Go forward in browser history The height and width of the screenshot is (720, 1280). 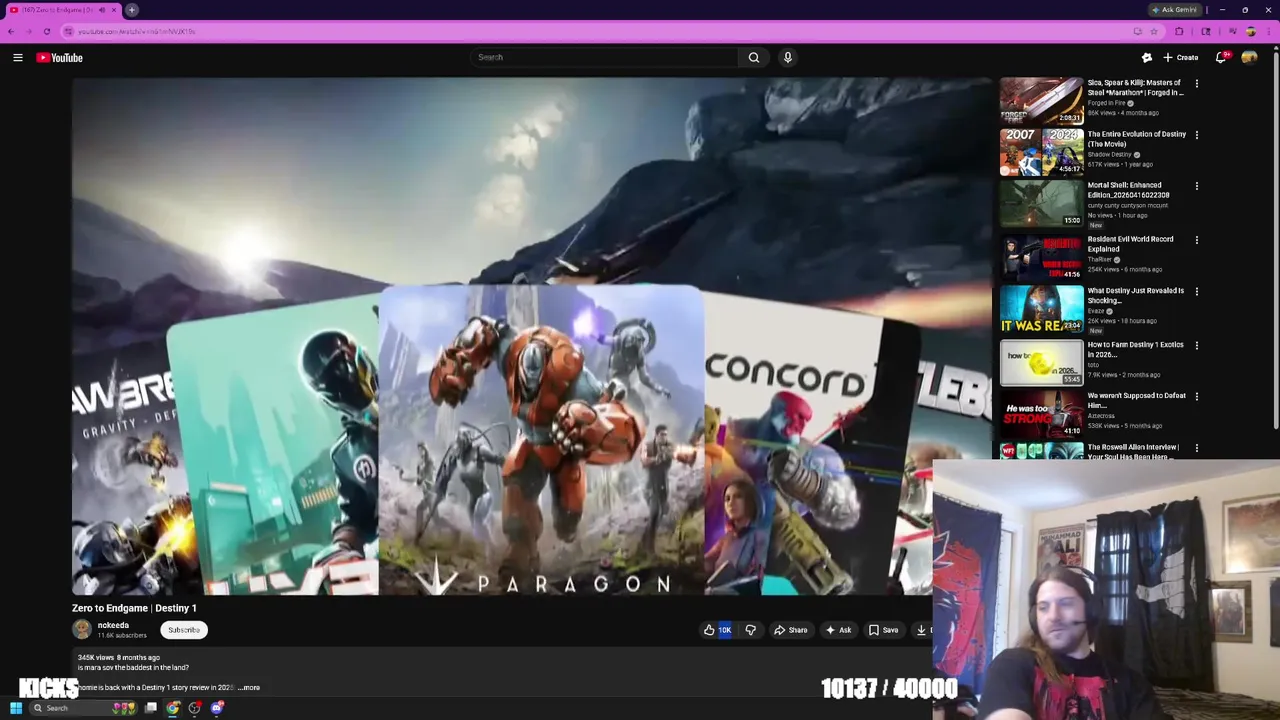[x=28, y=31]
